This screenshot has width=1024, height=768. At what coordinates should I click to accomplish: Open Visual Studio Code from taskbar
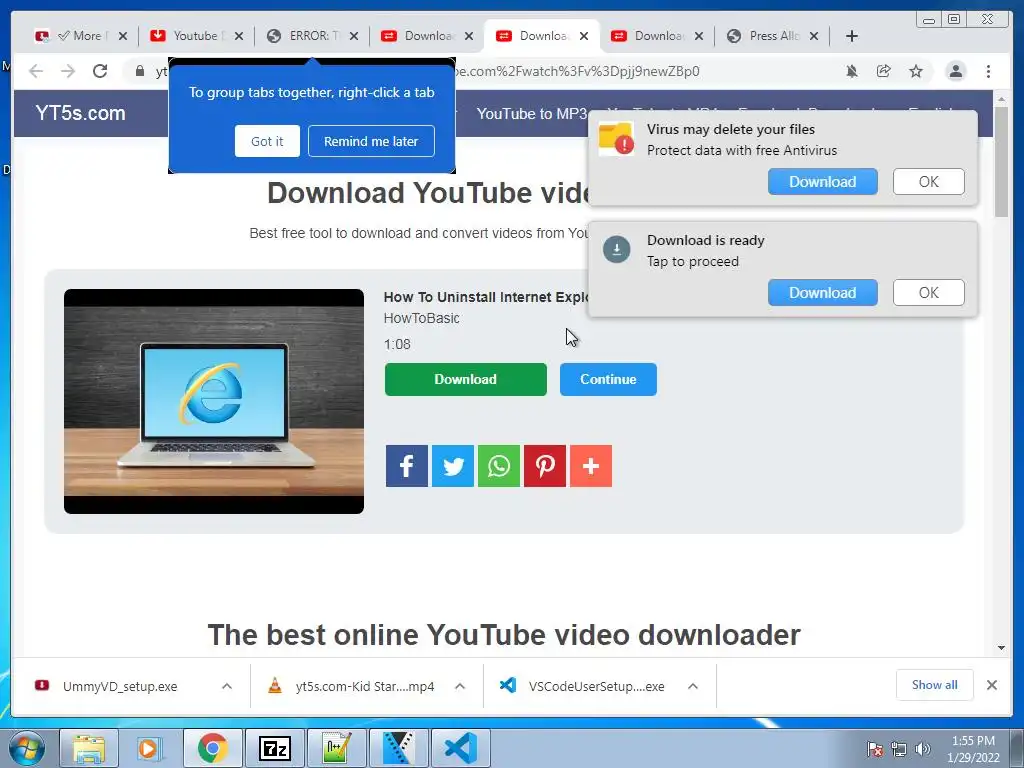pyautogui.click(x=460, y=748)
